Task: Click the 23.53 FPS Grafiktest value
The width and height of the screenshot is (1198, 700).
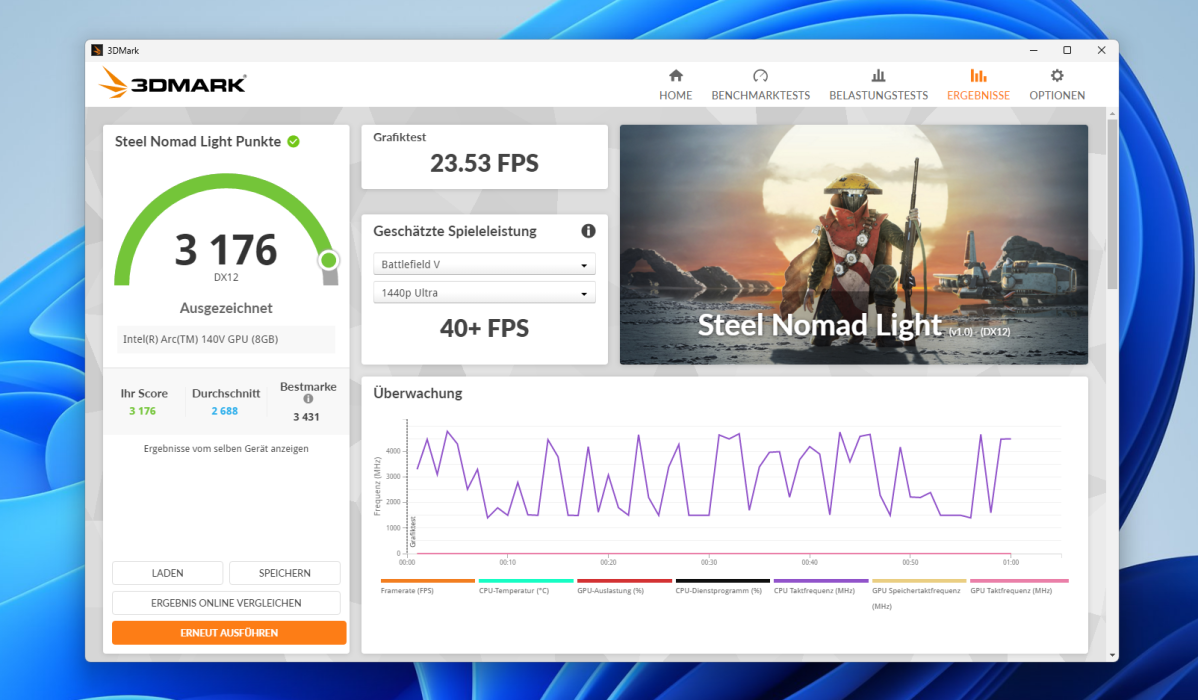Action: click(x=484, y=164)
